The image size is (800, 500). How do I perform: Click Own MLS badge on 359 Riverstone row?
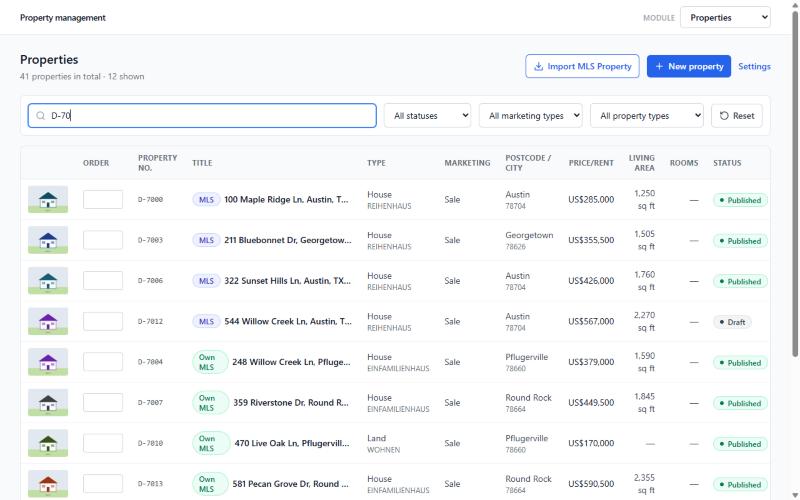pyautogui.click(x=211, y=403)
